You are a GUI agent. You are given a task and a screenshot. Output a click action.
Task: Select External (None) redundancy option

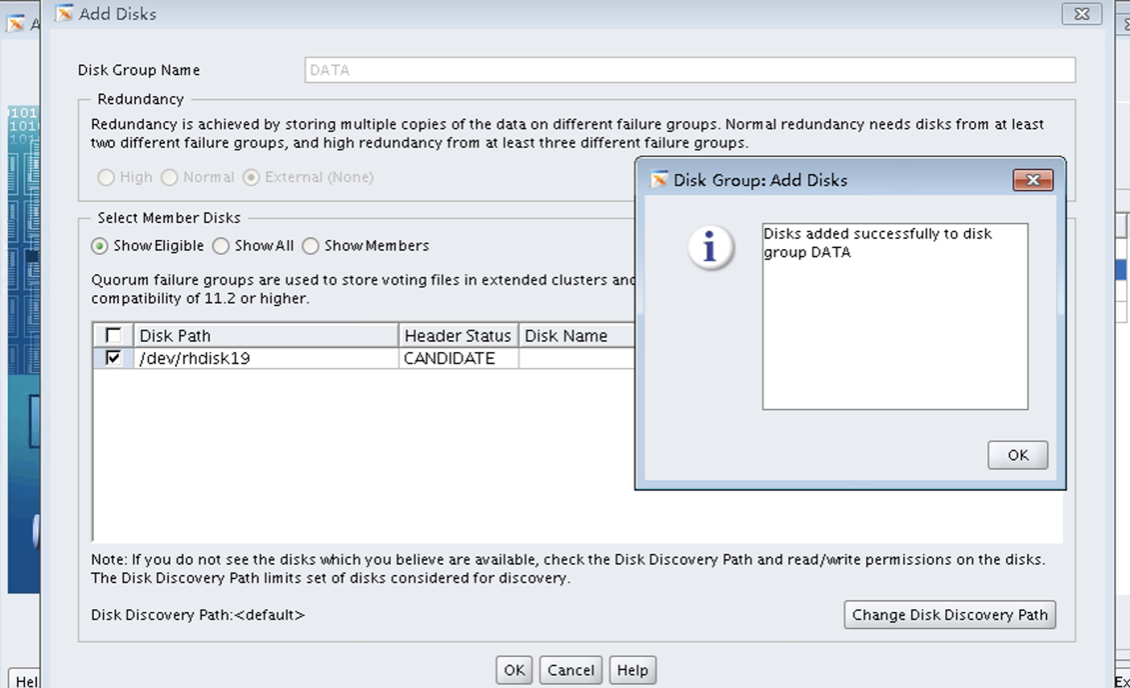click(x=251, y=177)
